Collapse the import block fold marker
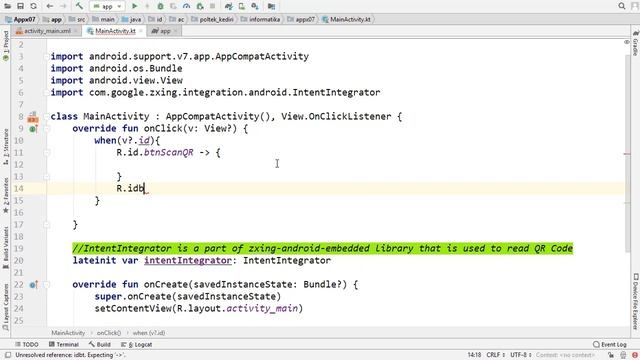Image resolution: width=640 pixels, height=360 pixels. click(x=47, y=57)
